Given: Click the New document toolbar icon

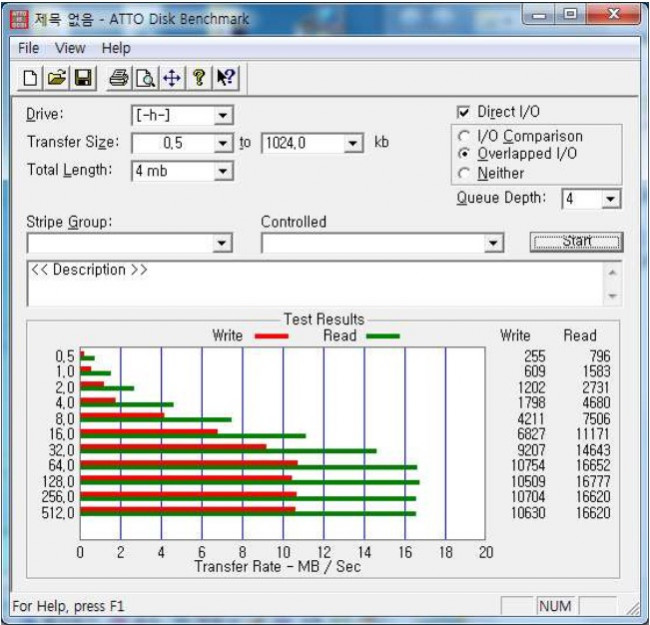Looking at the screenshot, I should click(x=30, y=78).
